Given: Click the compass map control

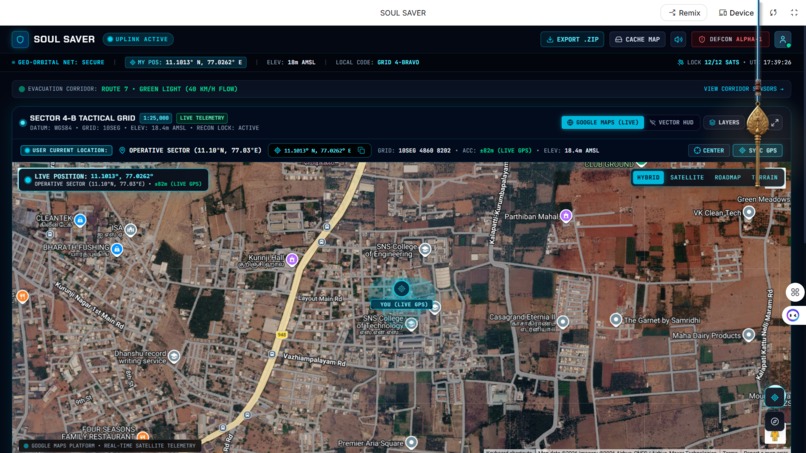Looking at the screenshot, I should (x=775, y=422).
